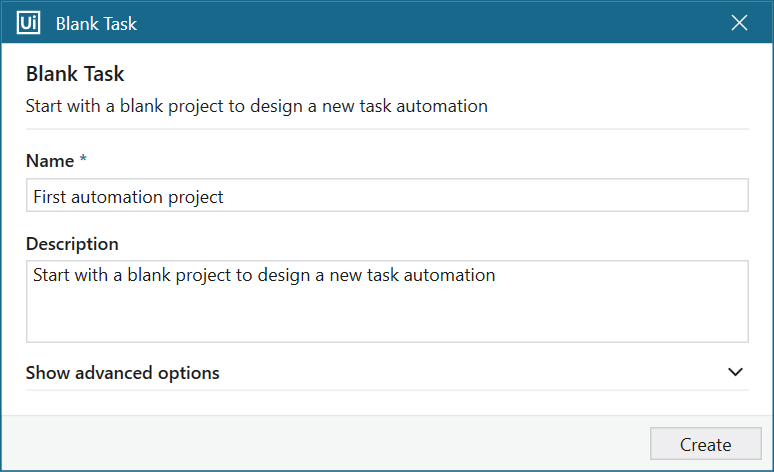Viewport: 774px width, 472px height.
Task: Click inside the Description text box
Action: tap(387, 301)
